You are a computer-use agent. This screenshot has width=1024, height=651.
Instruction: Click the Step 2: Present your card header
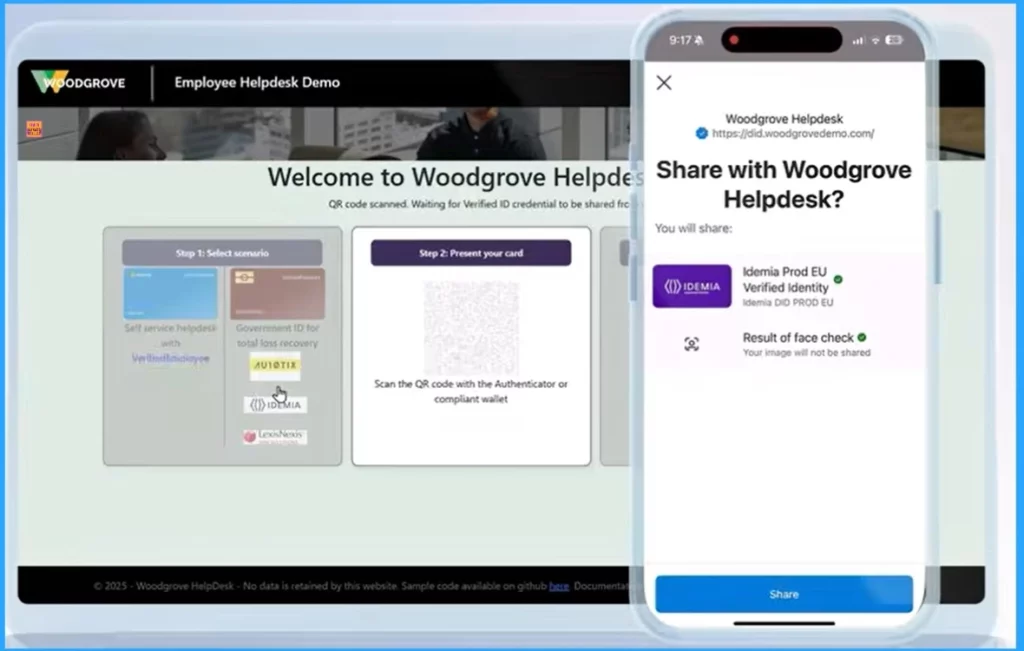coord(471,253)
